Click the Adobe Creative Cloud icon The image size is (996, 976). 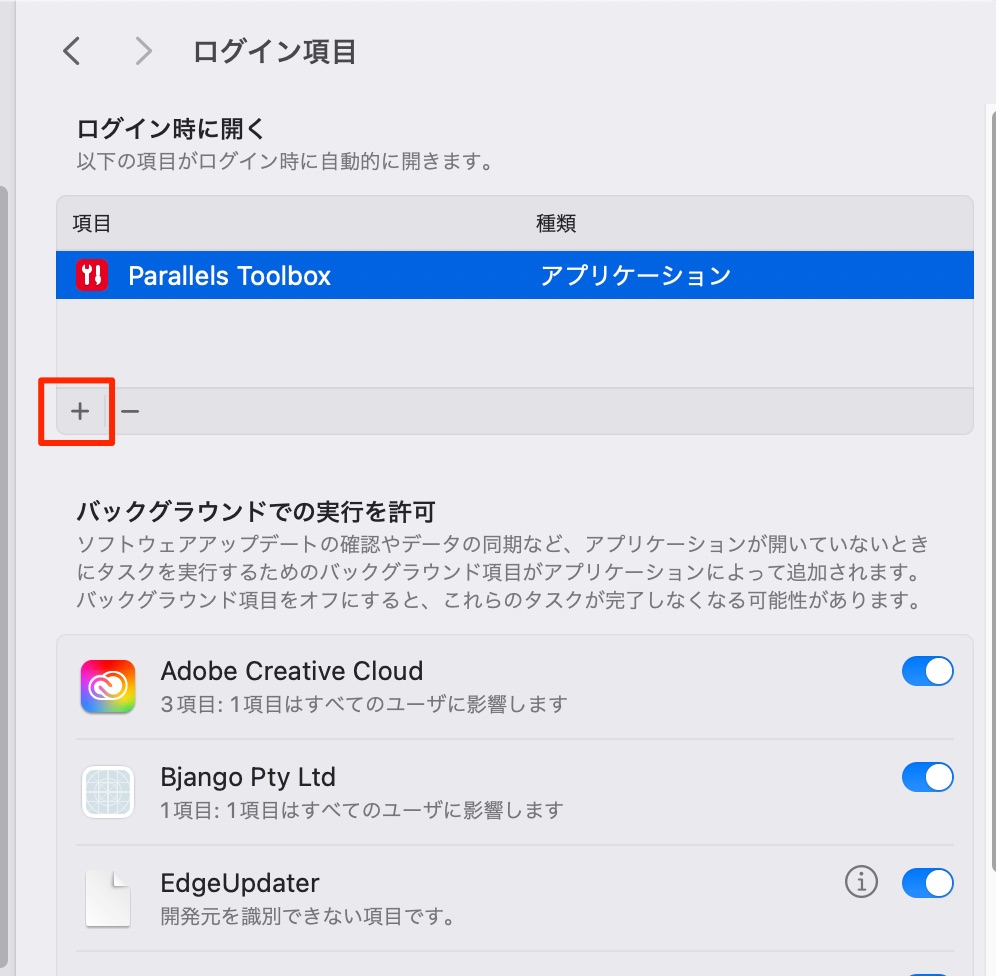pyautogui.click(x=108, y=686)
